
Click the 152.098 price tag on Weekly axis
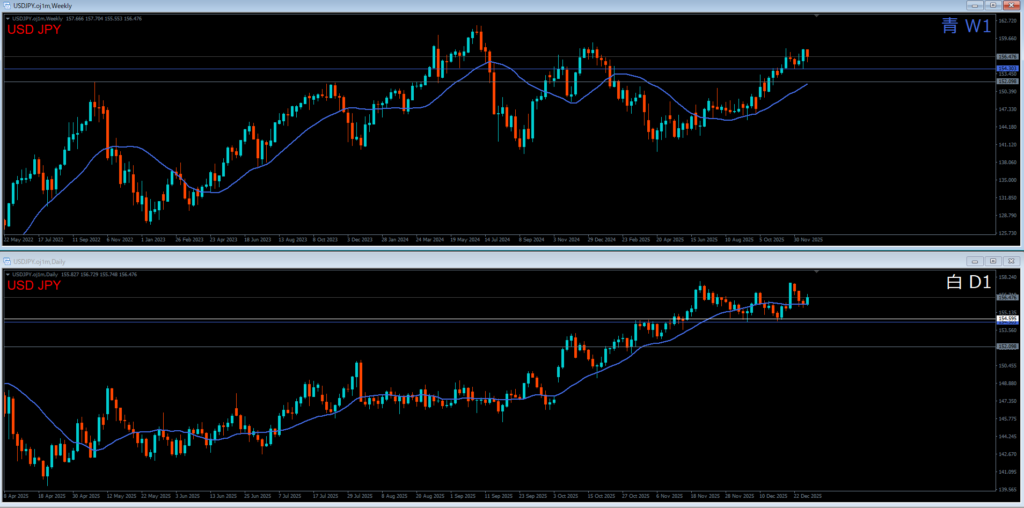pyautogui.click(x=1006, y=81)
